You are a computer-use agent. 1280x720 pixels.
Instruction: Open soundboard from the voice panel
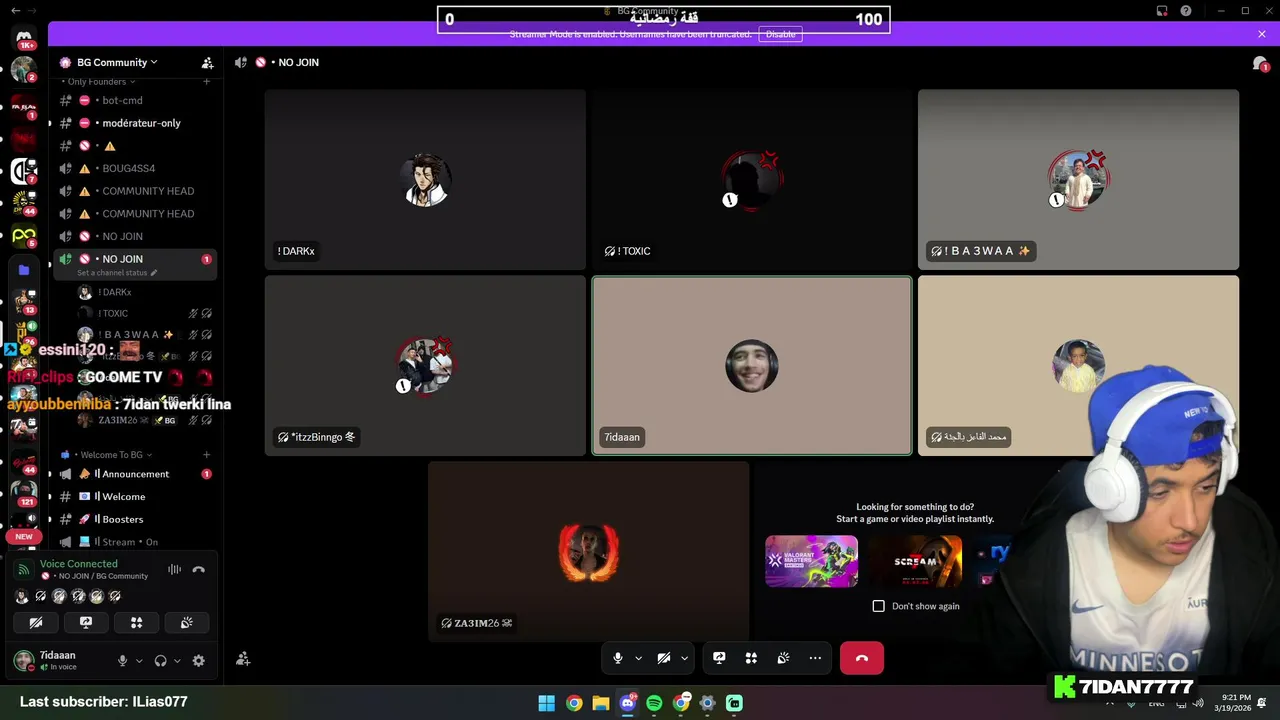(186, 622)
